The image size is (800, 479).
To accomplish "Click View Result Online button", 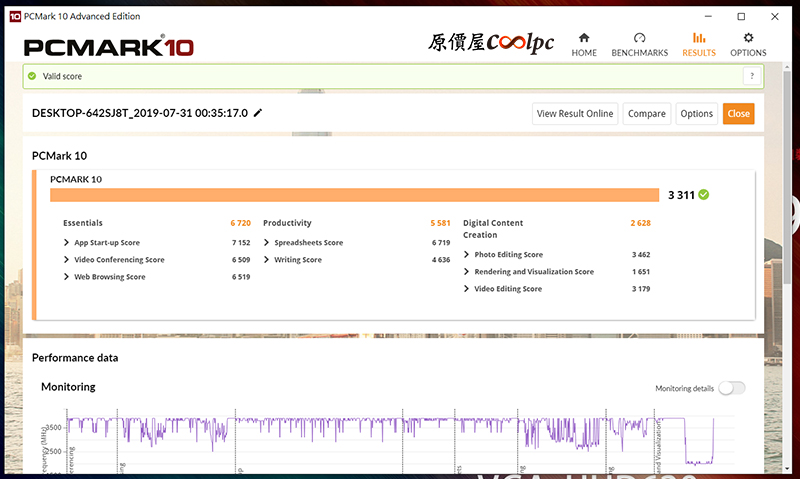I will 575,113.
